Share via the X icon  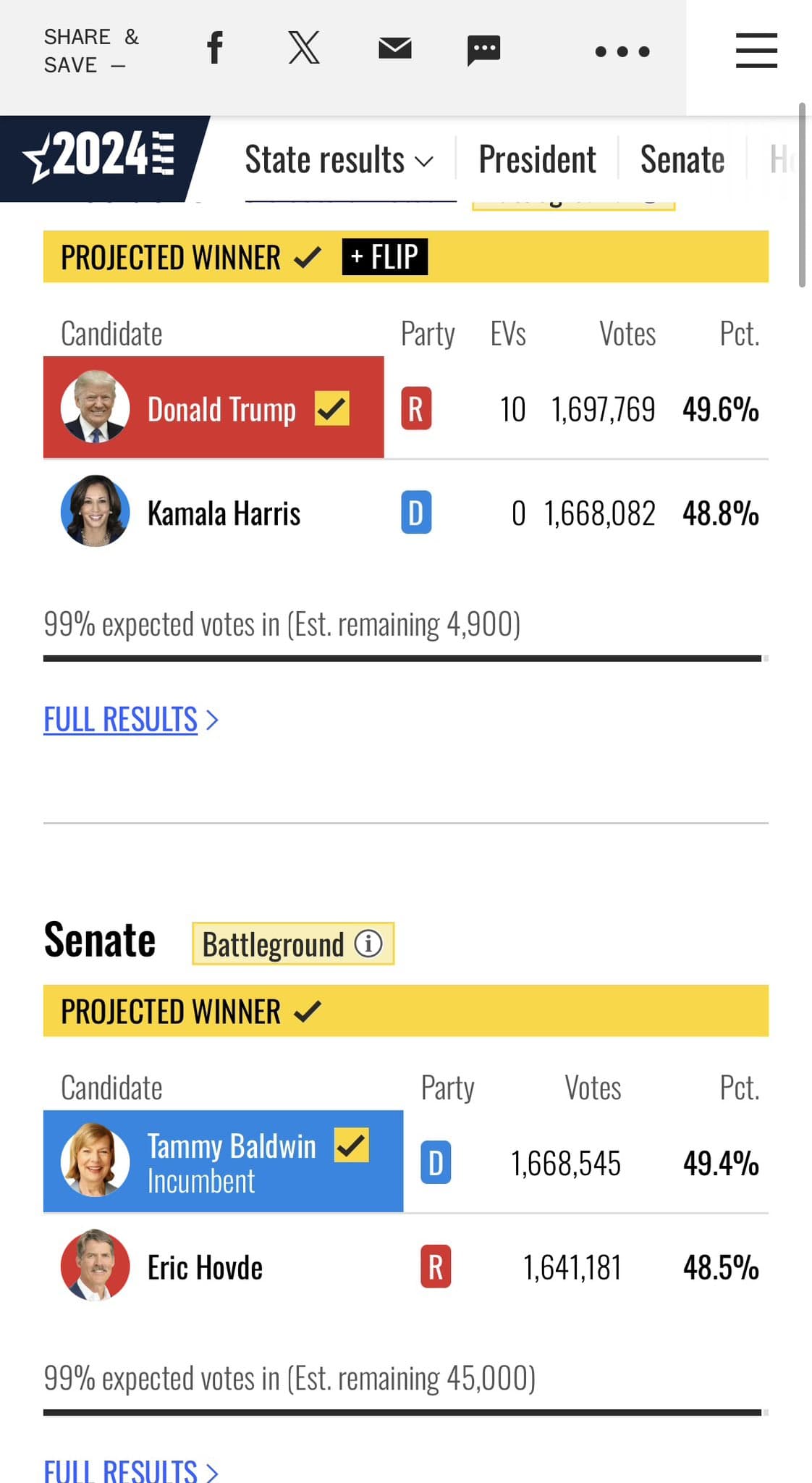[x=304, y=49]
